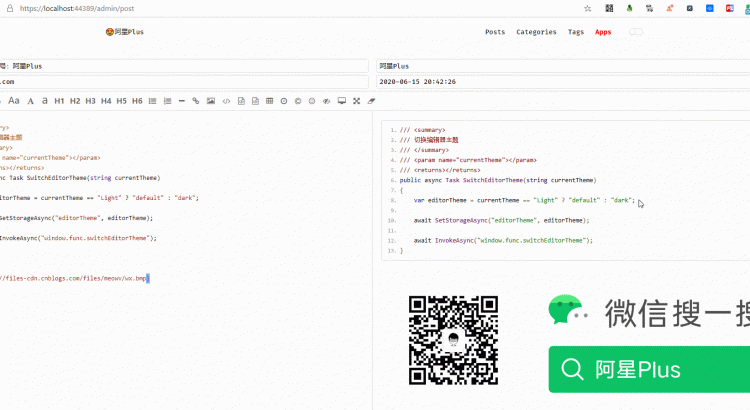Toggle HTML preview monitor icon
Viewport: 750px width, 410px height.
342,101
